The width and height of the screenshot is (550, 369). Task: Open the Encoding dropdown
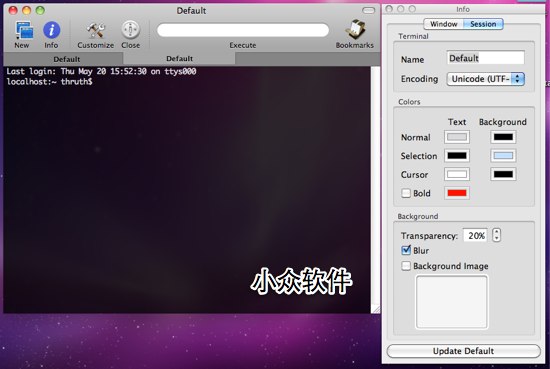pyautogui.click(x=485, y=79)
